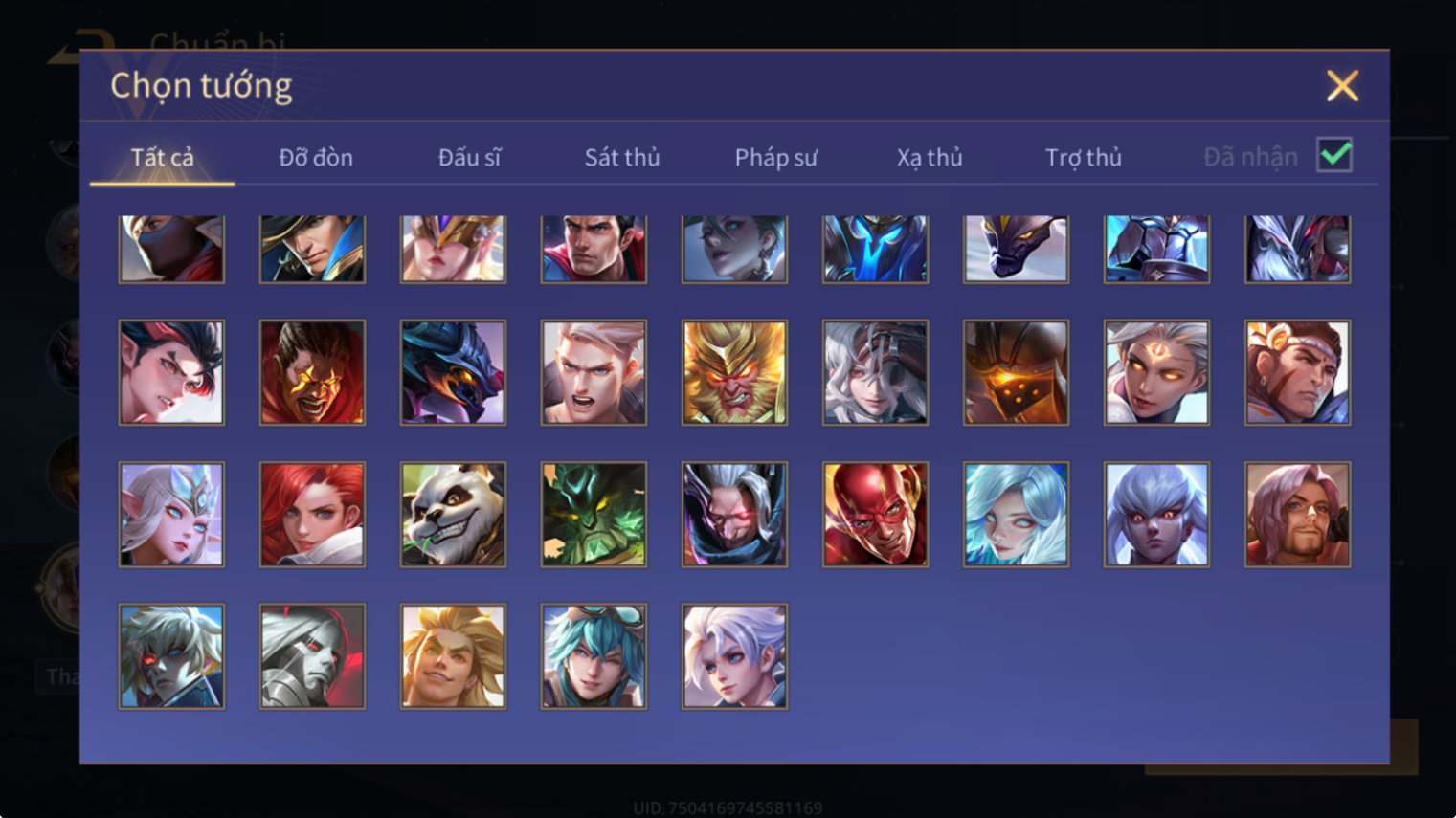
Task: Pick the hero with long ice-blue hair
Action: 1016,515
